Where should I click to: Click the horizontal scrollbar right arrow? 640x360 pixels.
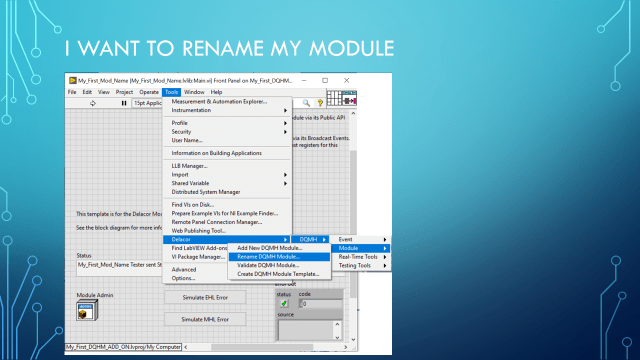click(x=346, y=347)
